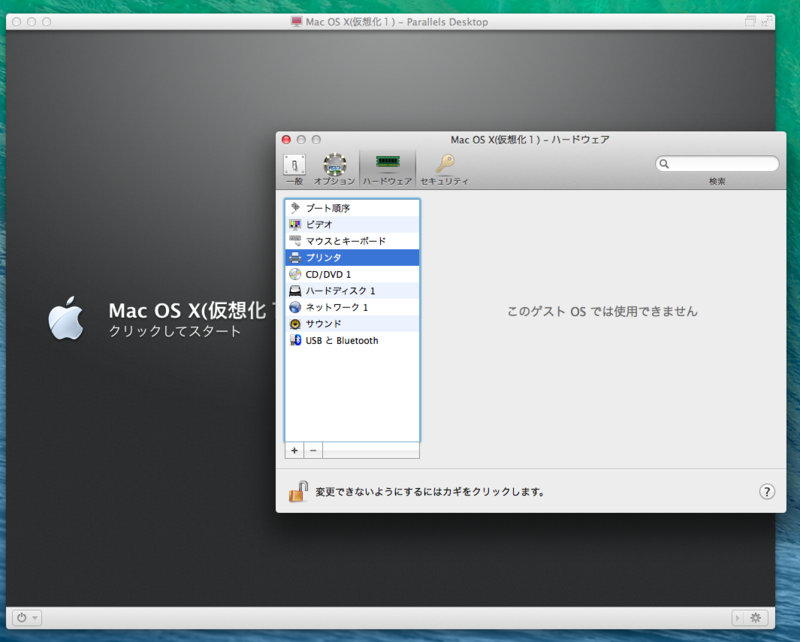
Task: Click the boot order flag icon
Action: tap(295, 208)
